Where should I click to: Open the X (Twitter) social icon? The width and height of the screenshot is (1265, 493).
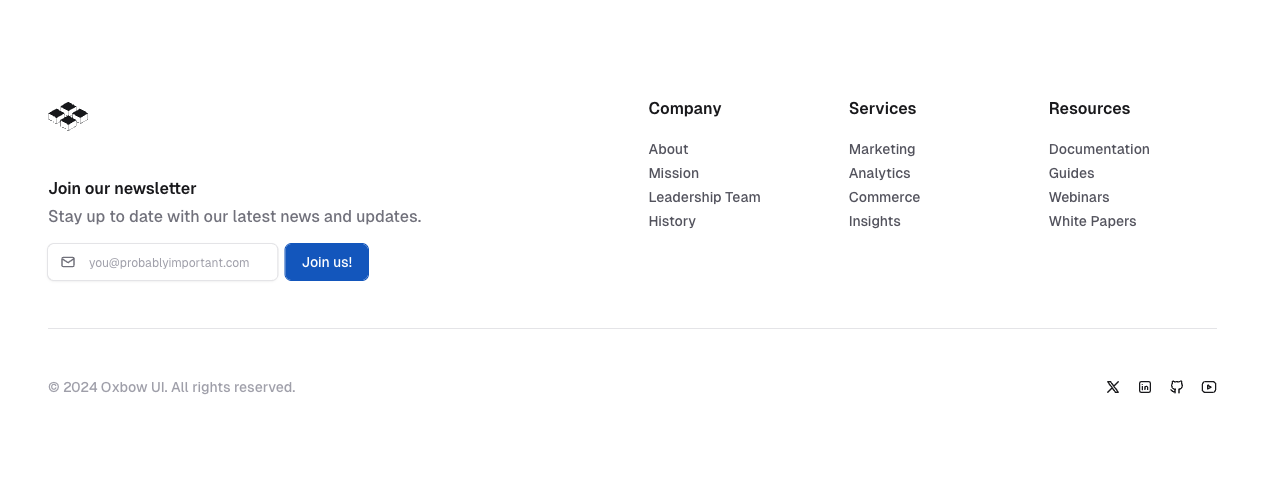click(x=1113, y=387)
